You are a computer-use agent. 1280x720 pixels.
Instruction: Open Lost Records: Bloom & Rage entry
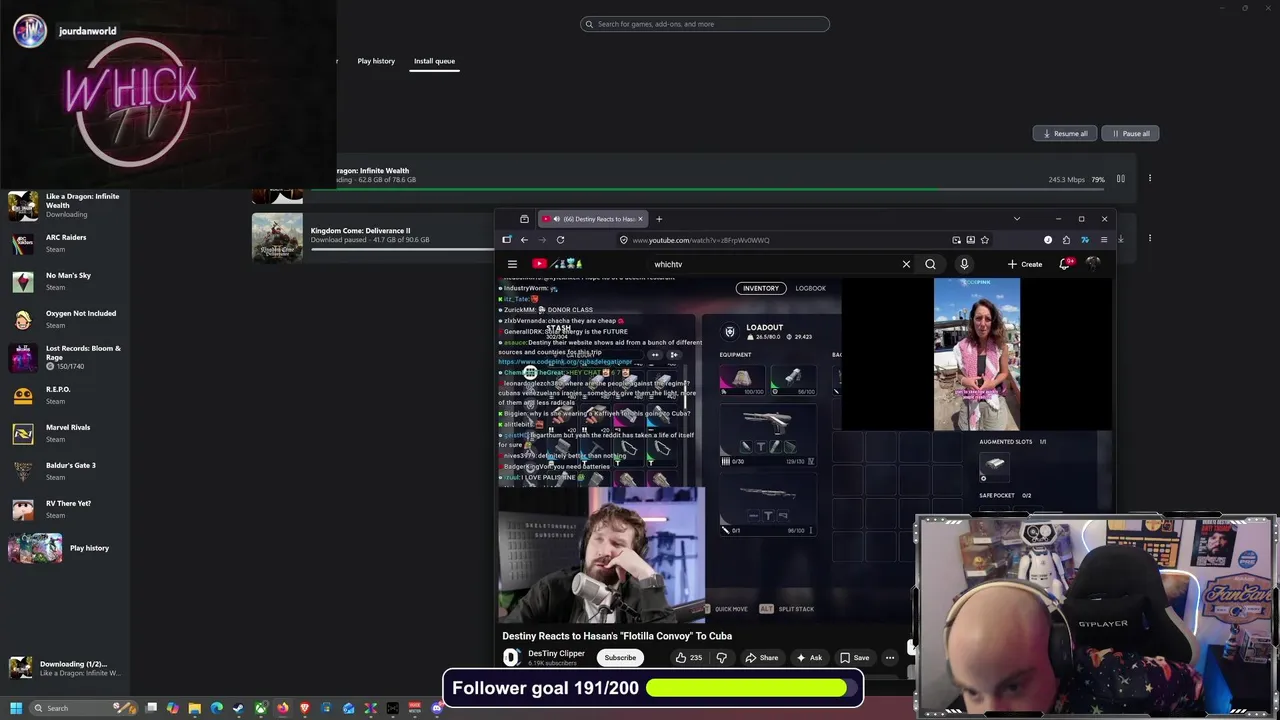(65, 357)
